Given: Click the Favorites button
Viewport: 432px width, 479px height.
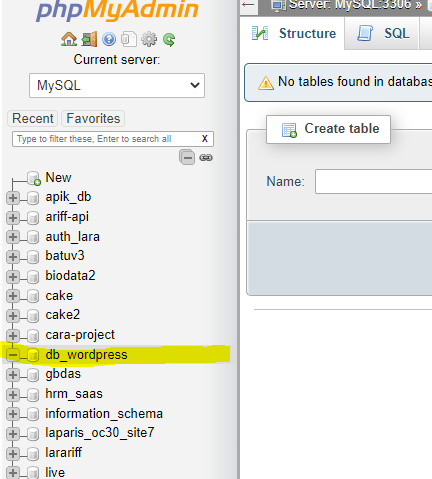Looking at the screenshot, I should coord(93,118).
